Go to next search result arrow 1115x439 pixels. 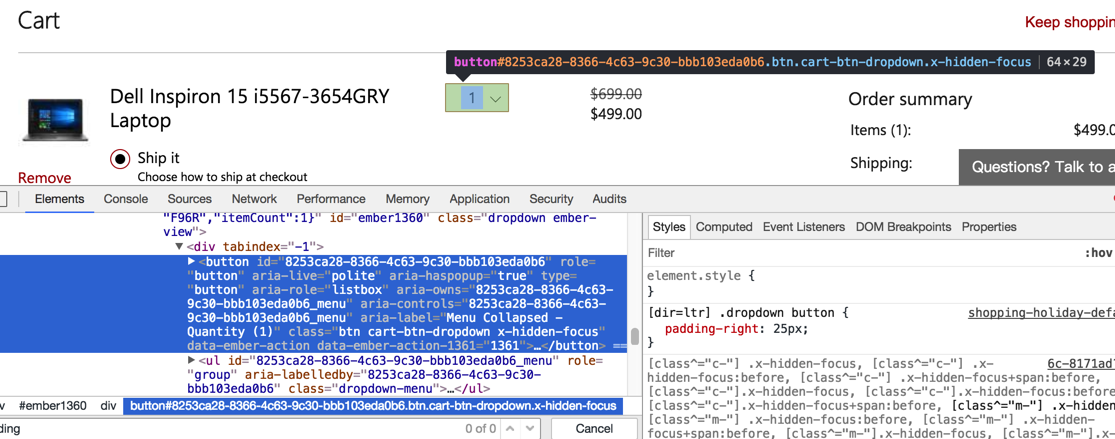tap(530, 429)
